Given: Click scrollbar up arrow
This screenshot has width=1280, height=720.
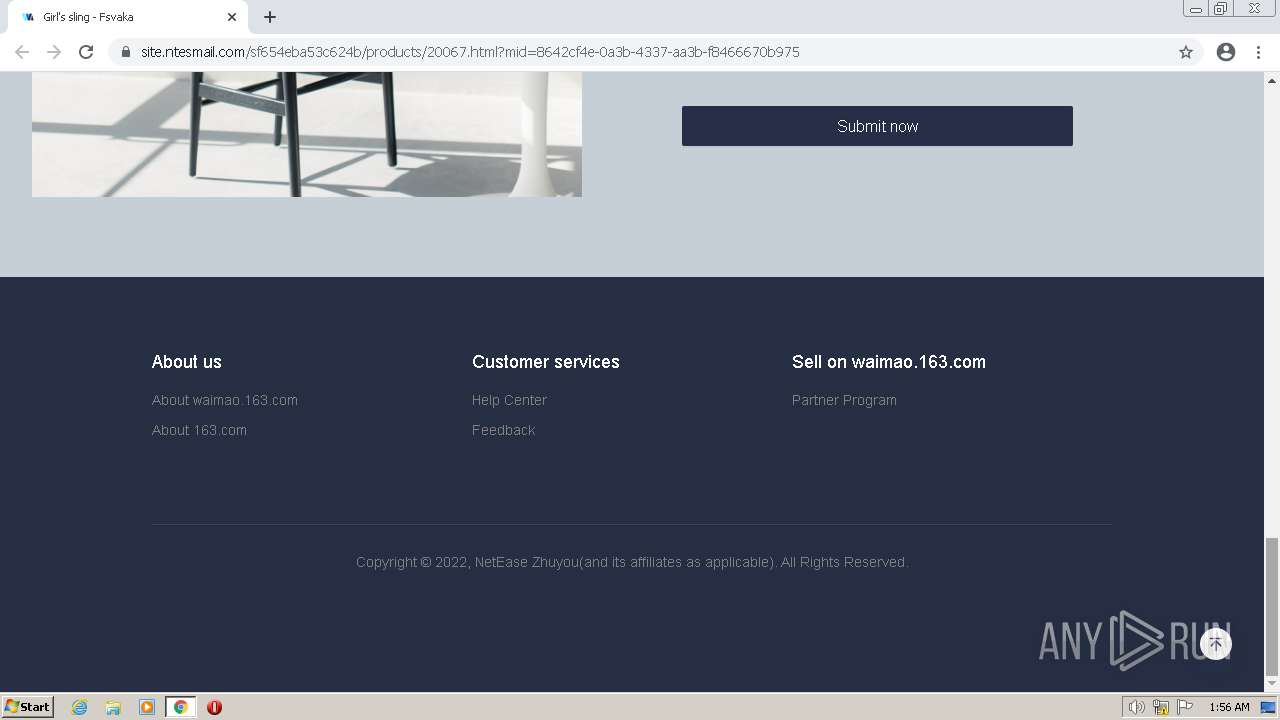Looking at the screenshot, I should [1272, 80].
